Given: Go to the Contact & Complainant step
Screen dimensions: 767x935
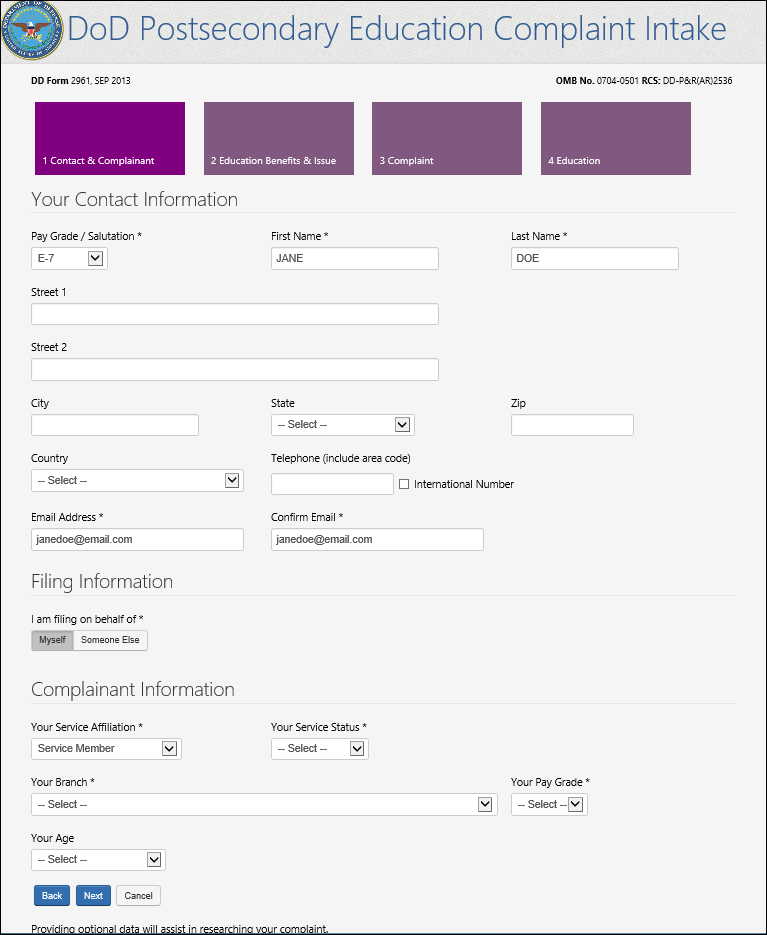Looking at the screenshot, I should click(110, 139).
